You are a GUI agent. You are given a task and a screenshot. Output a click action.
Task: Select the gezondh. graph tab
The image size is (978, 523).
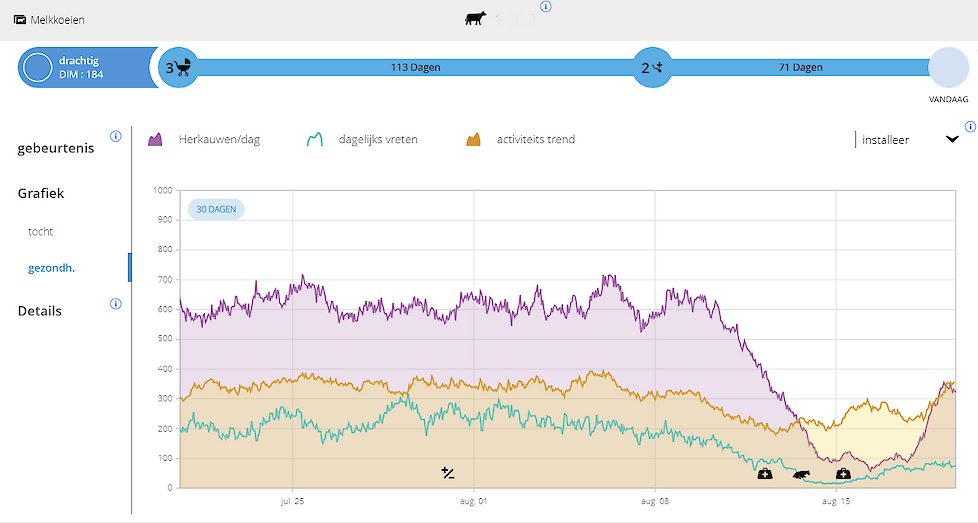[52, 267]
